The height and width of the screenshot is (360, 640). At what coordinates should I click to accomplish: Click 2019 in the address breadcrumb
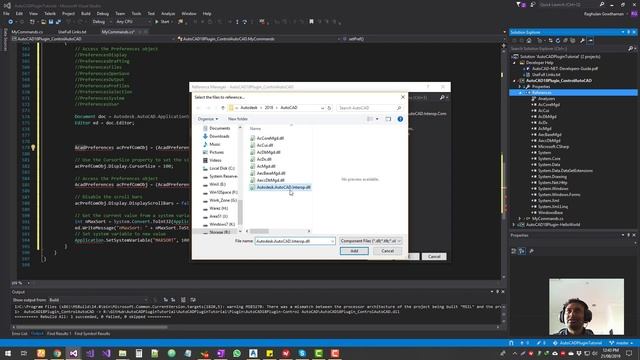[269, 108]
